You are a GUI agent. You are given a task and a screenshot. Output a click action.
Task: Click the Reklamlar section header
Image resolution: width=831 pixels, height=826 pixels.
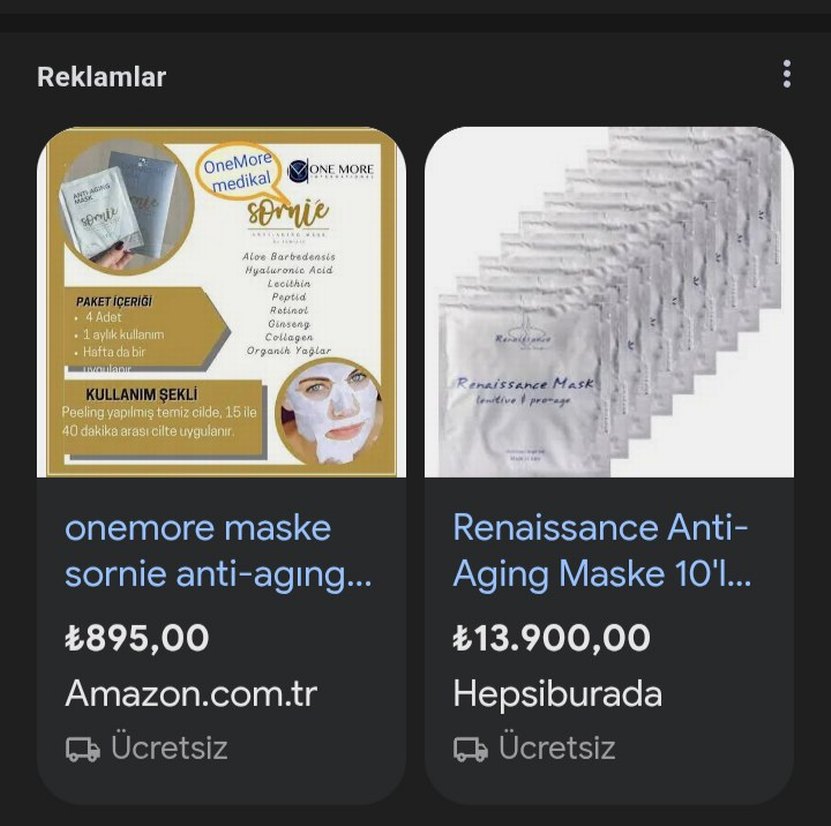point(102,76)
